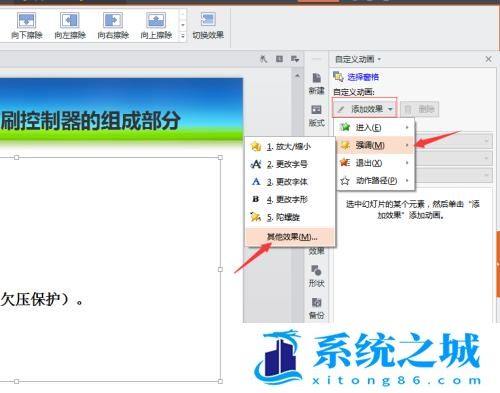The width and height of the screenshot is (500, 393).
Task: Click the text box bottom-left handle
Action: [16, 381]
